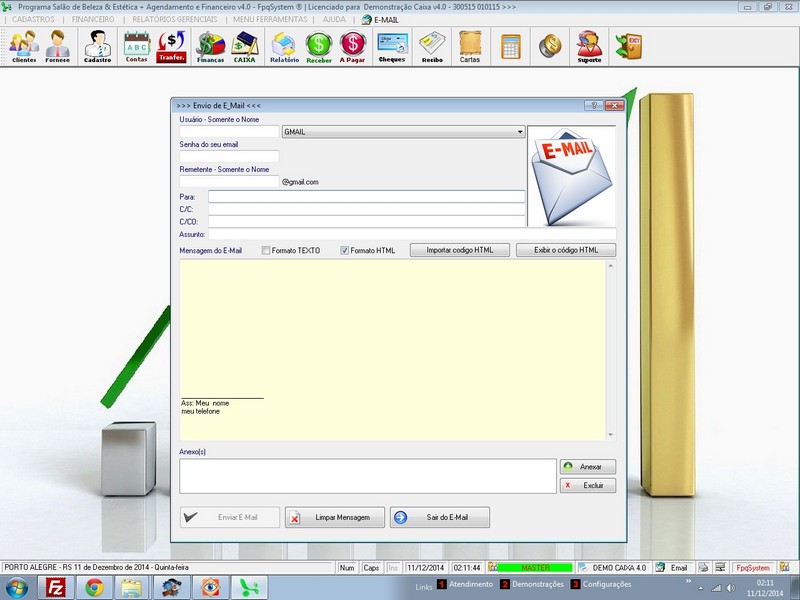Open the Cartas scroll icon
Viewport: 800px width, 600px height.
coord(470,46)
